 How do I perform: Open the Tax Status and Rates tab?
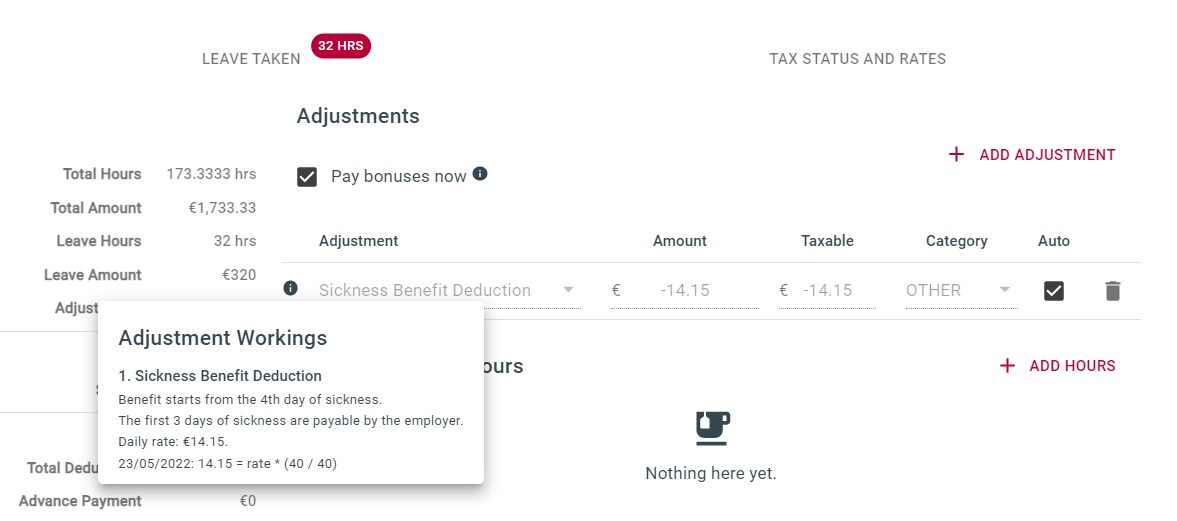[x=857, y=59]
